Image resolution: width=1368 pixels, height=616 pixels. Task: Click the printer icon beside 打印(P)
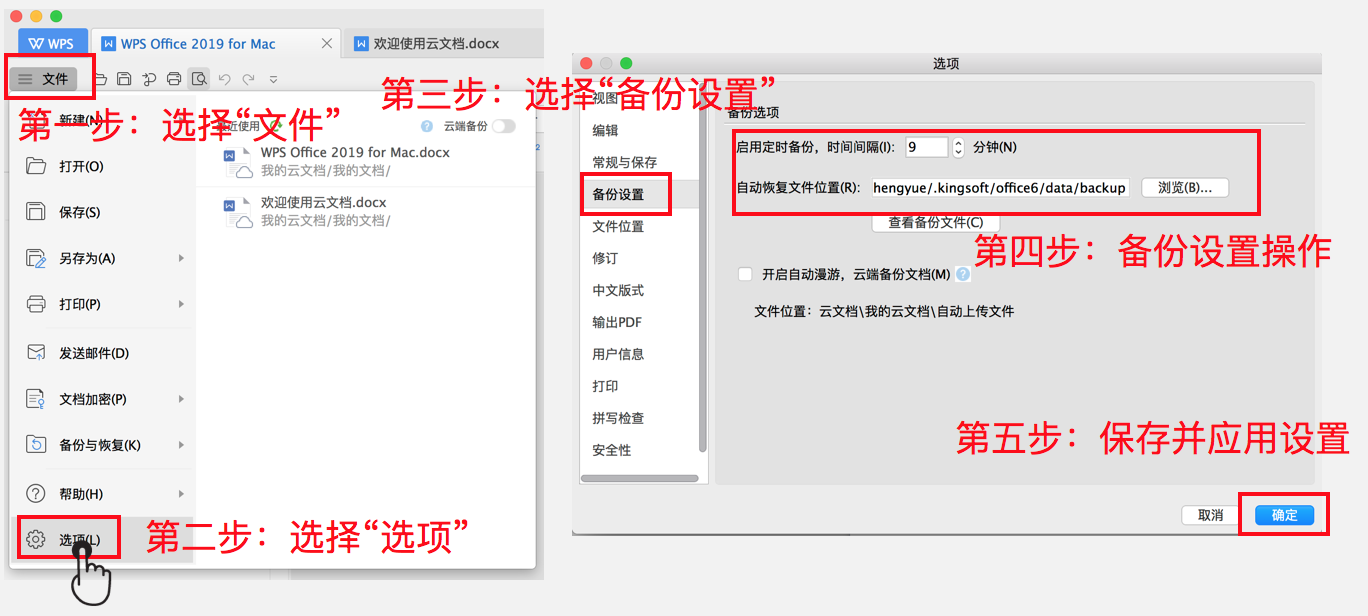pyautogui.click(x=36, y=304)
